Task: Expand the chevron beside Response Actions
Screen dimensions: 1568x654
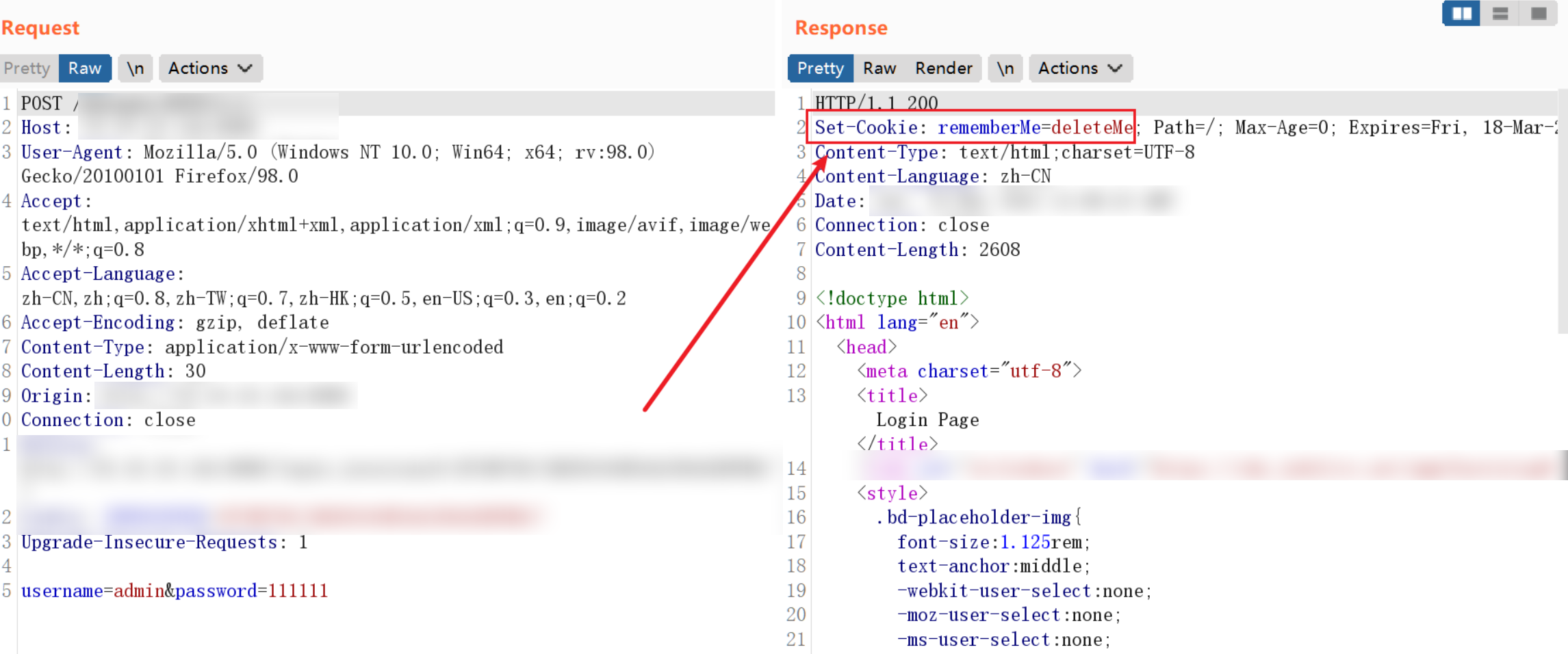Action: pyautogui.click(x=1115, y=68)
